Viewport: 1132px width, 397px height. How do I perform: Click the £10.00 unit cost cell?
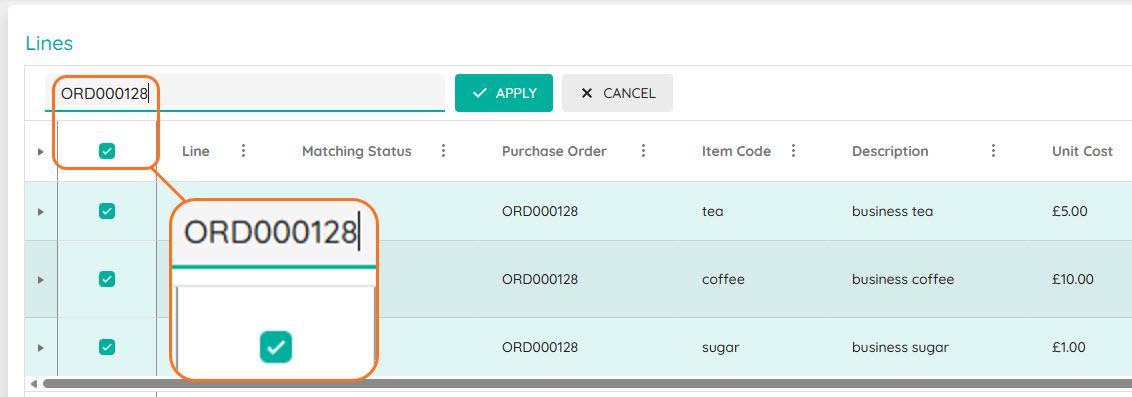click(x=1073, y=279)
